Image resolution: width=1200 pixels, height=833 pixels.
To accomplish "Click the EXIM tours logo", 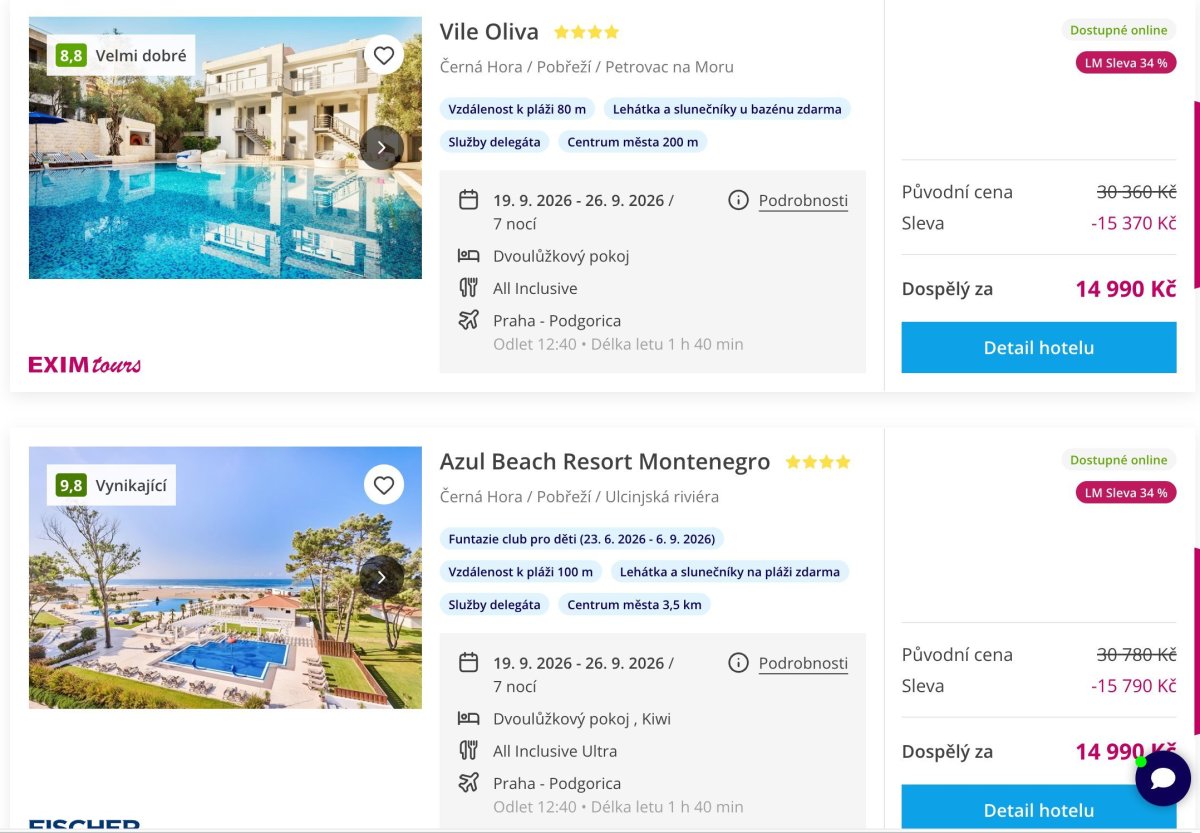I will [x=85, y=364].
